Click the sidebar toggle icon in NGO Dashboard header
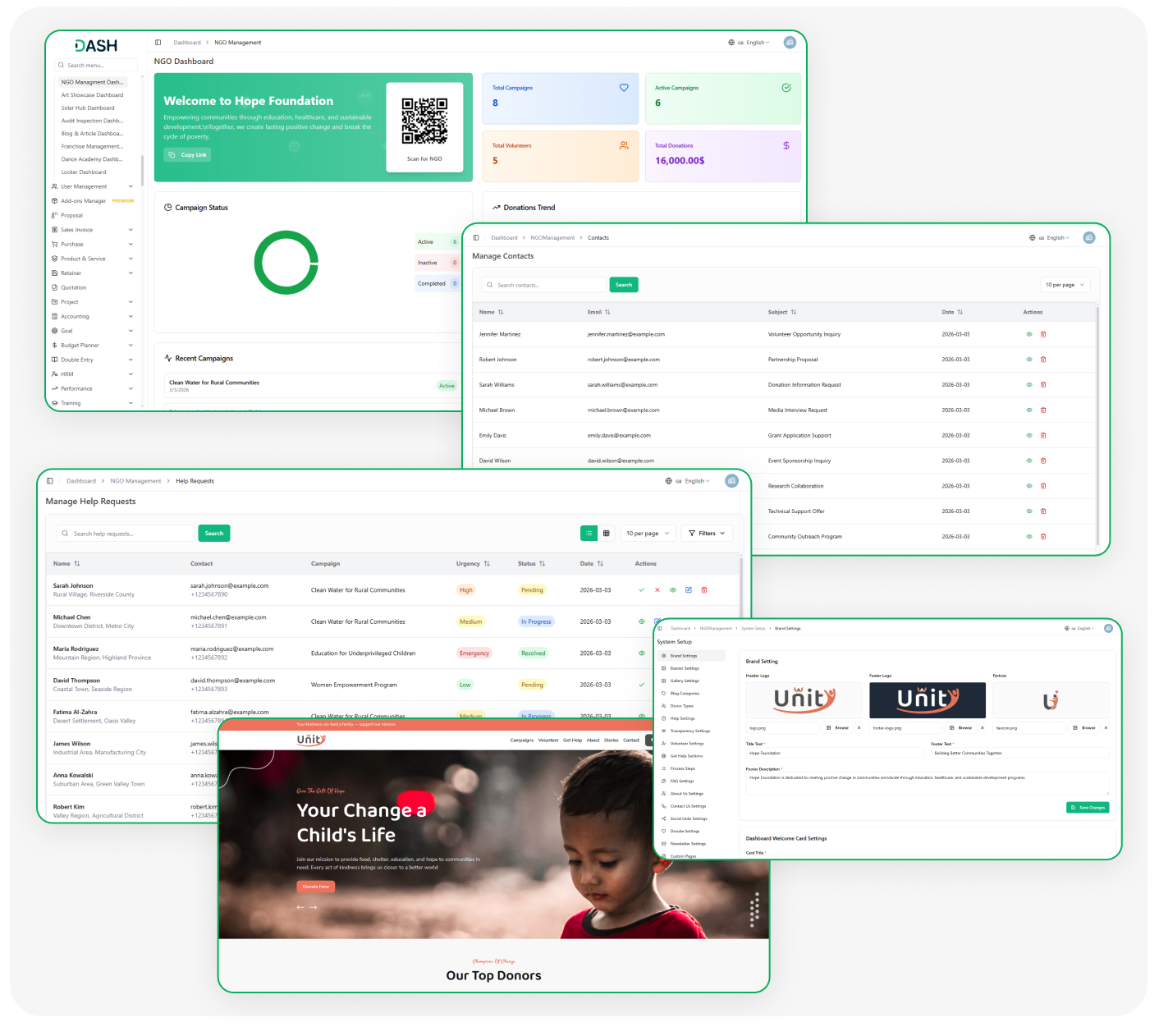1159x1036 pixels. (x=158, y=43)
